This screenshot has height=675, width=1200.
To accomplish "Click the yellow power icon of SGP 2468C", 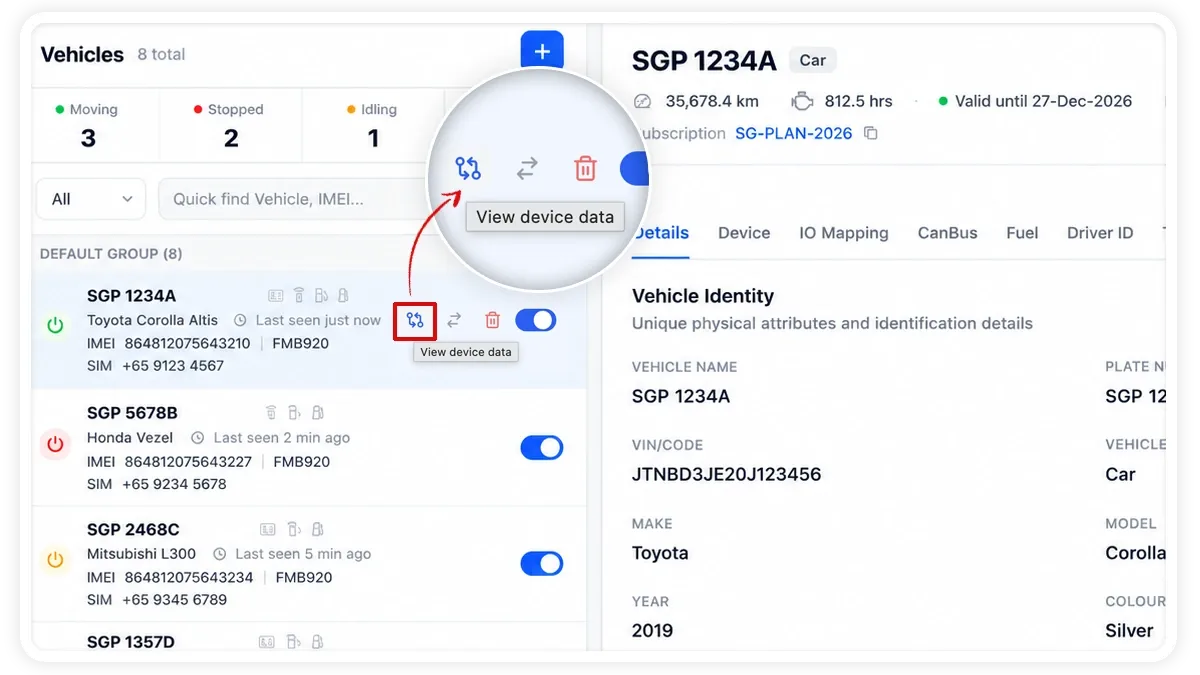I will click(x=55, y=560).
